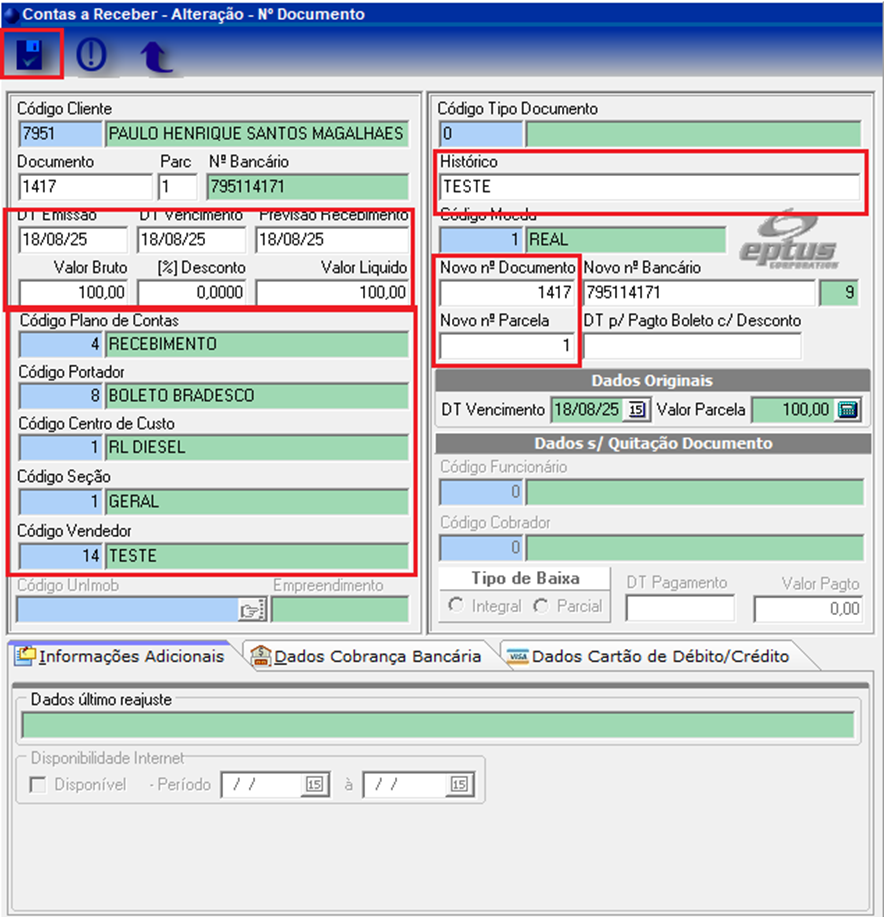Viewport: 884px width, 917px height.
Task: Switch to Dados Cobrança Bancária tab
Action: pos(366,657)
